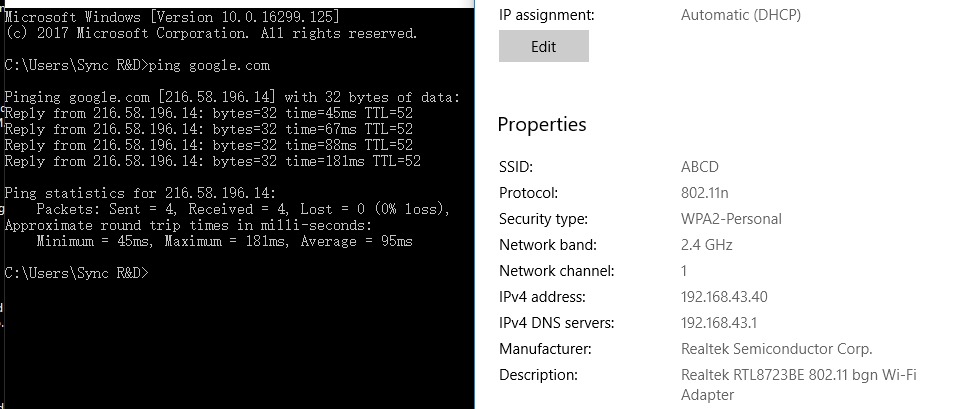Click Realtek Semiconductor Corp. manufacturer text
Screen dimensions: 963x409
(776, 349)
